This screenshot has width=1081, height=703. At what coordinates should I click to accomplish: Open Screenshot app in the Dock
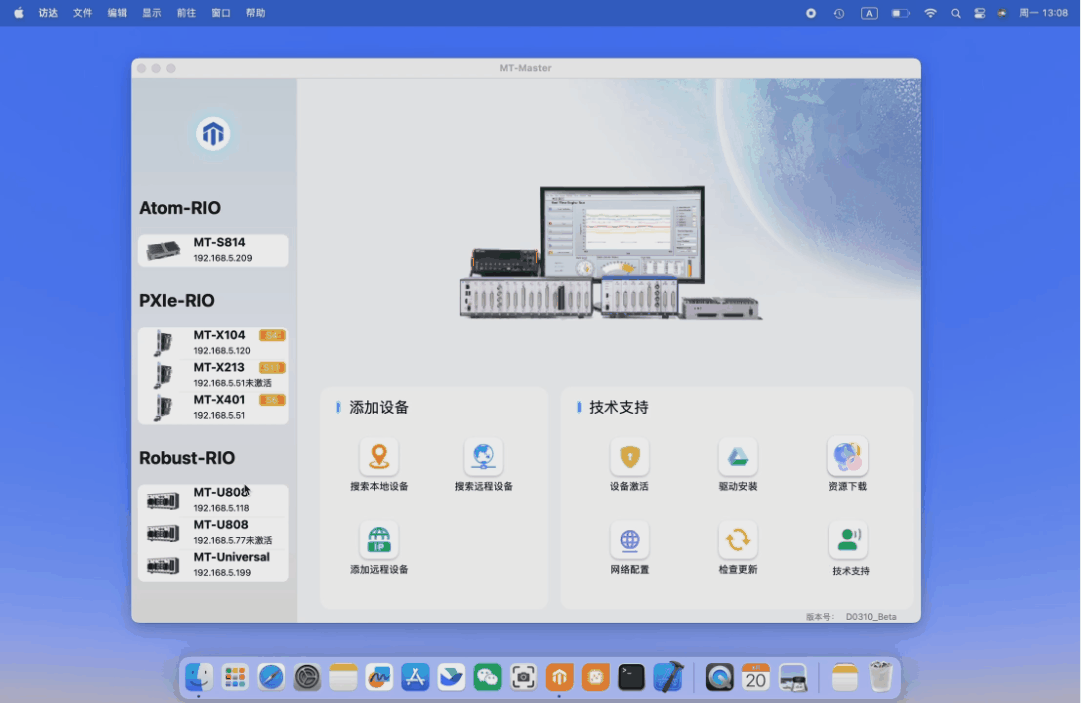tap(523, 677)
